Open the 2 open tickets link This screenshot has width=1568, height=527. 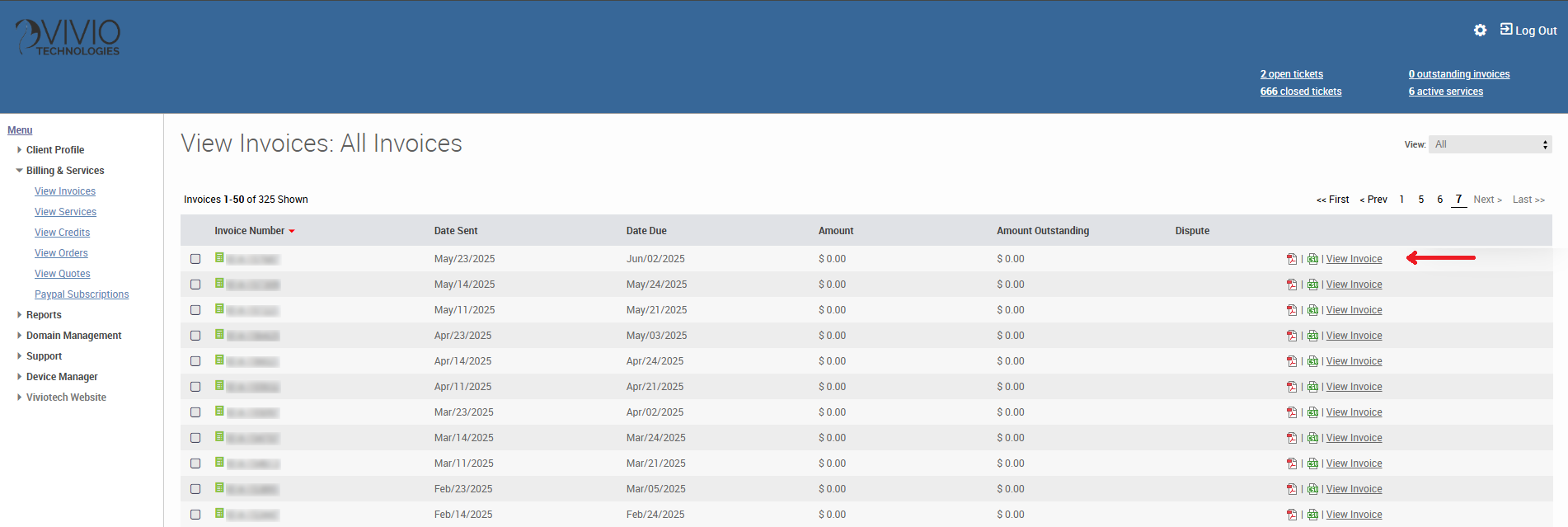click(1291, 74)
